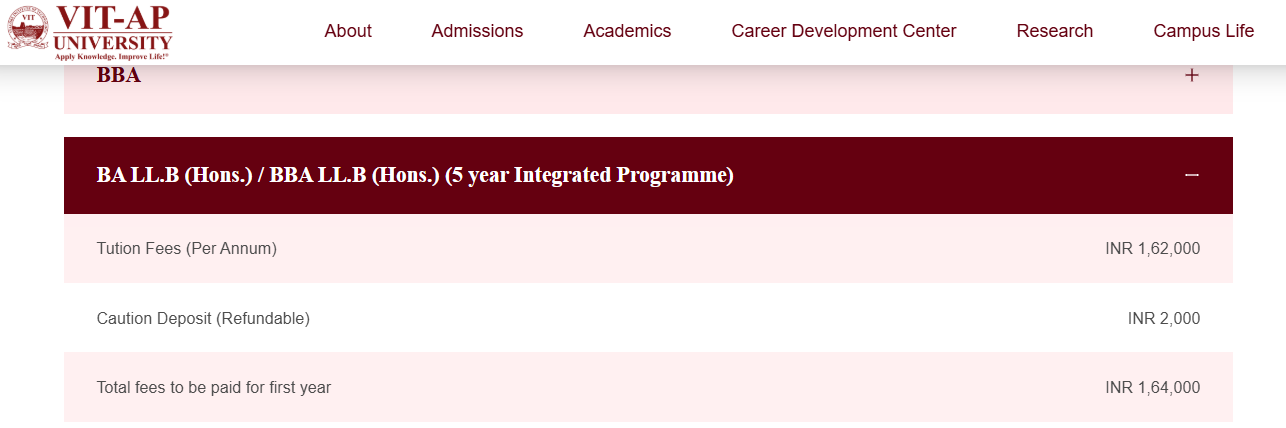The height and width of the screenshot is (428, 1286).
Task: Click the INR 2,000 deposit amount
Action: click(x=1163, y=318)
